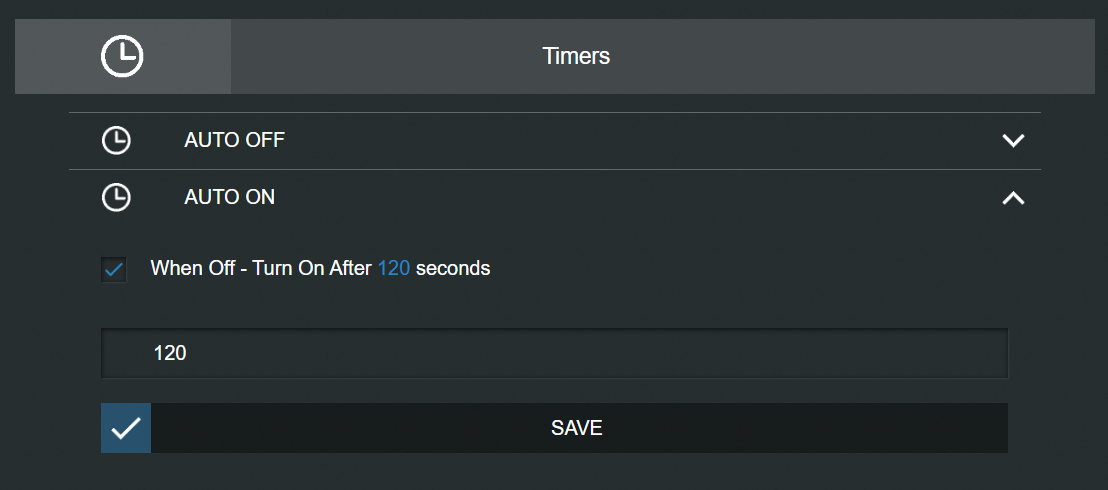Collapse the AUTO ON section chevron

tap(1013, 198)
